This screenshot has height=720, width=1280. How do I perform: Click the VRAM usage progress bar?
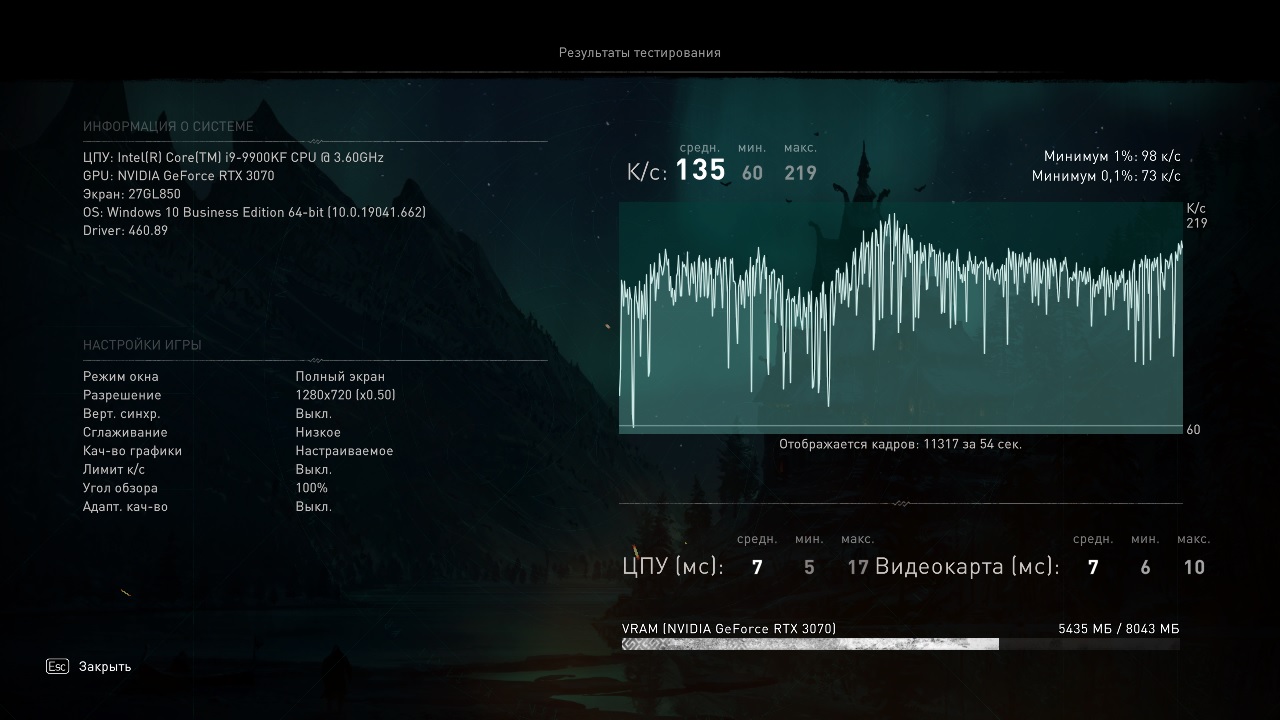click(901, 644)
